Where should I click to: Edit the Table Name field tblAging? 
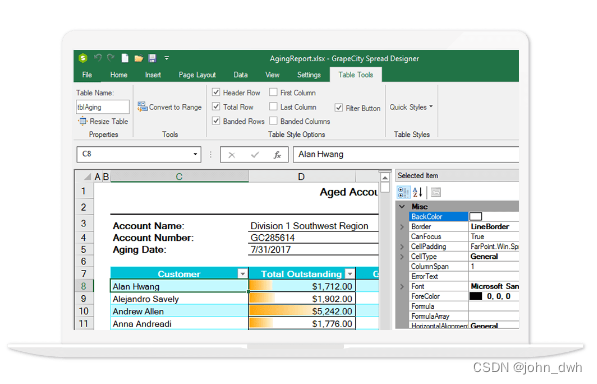103,107
